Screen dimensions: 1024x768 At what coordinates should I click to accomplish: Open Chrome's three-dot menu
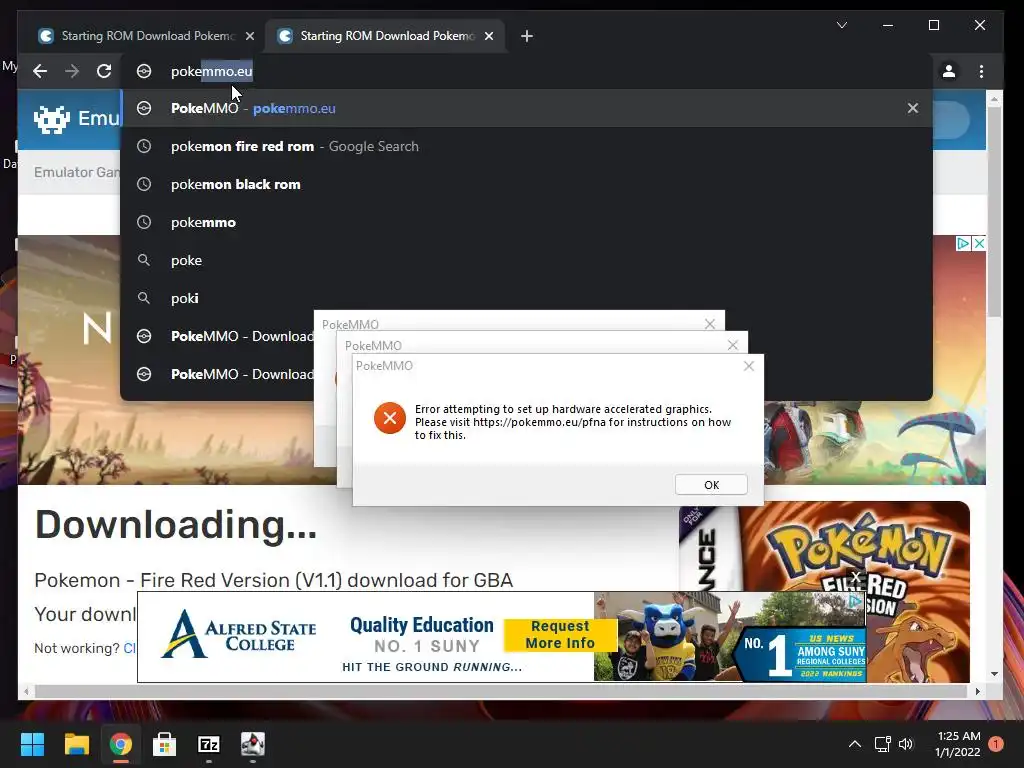pos(982,71)
